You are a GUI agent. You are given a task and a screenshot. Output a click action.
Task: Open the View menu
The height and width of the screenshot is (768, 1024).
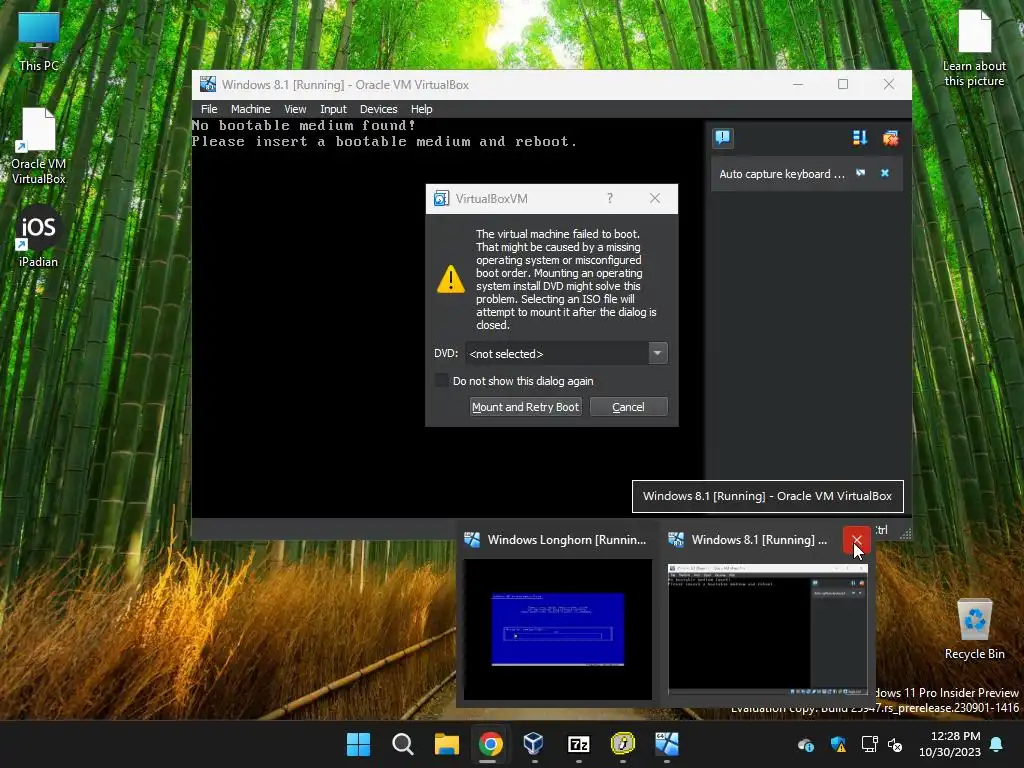295,109
